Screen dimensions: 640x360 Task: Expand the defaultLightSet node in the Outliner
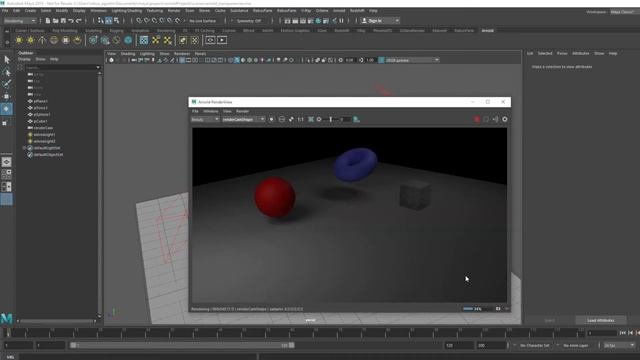(24, 148)
